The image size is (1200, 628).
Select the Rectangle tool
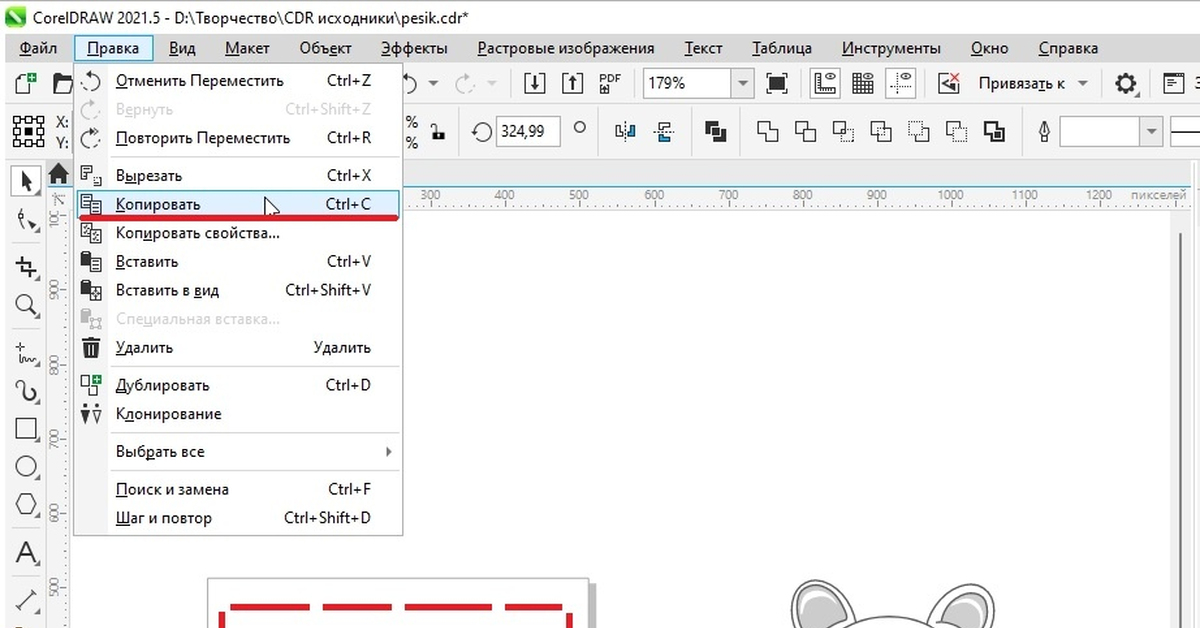pos(25,429)
